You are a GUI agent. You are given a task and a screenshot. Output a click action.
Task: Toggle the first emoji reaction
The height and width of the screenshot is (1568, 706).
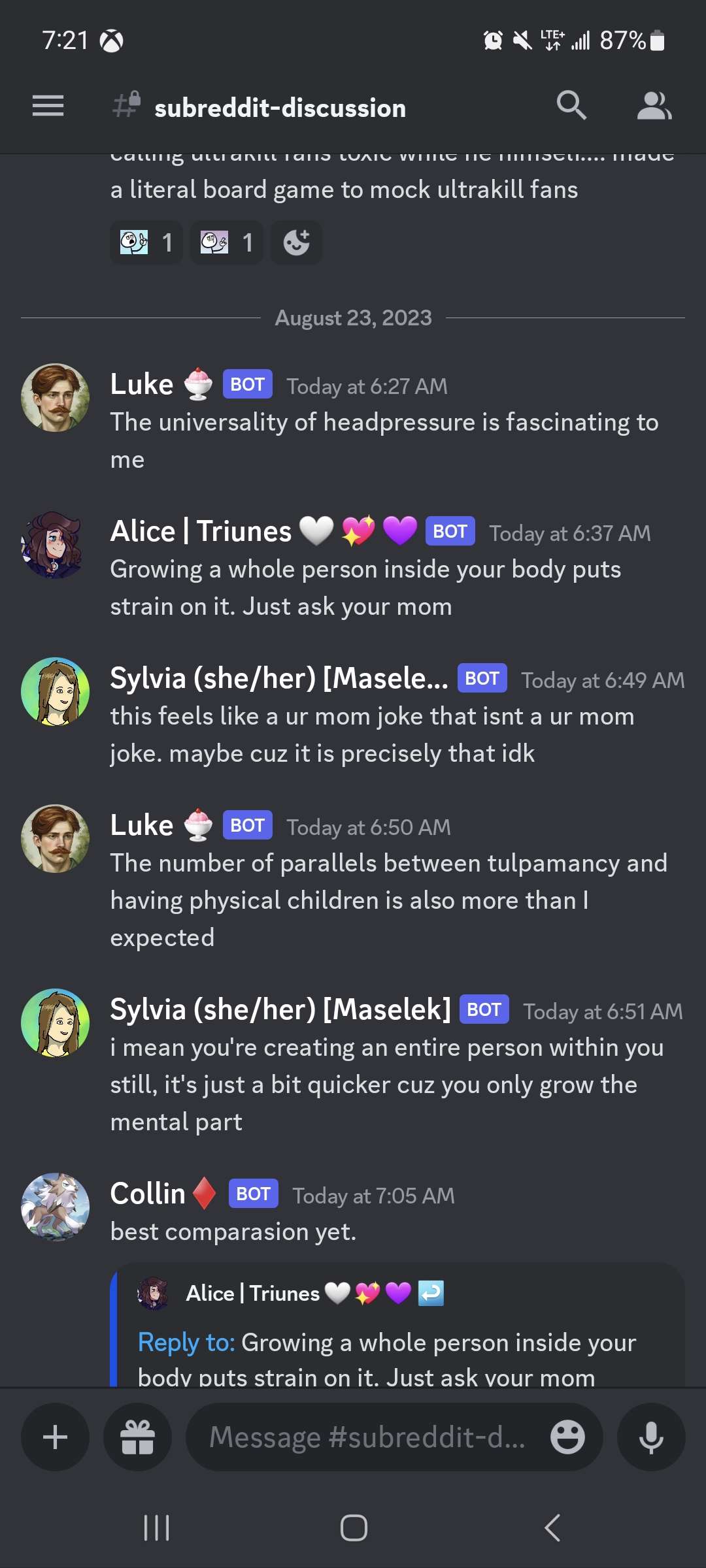coord(146,242)
